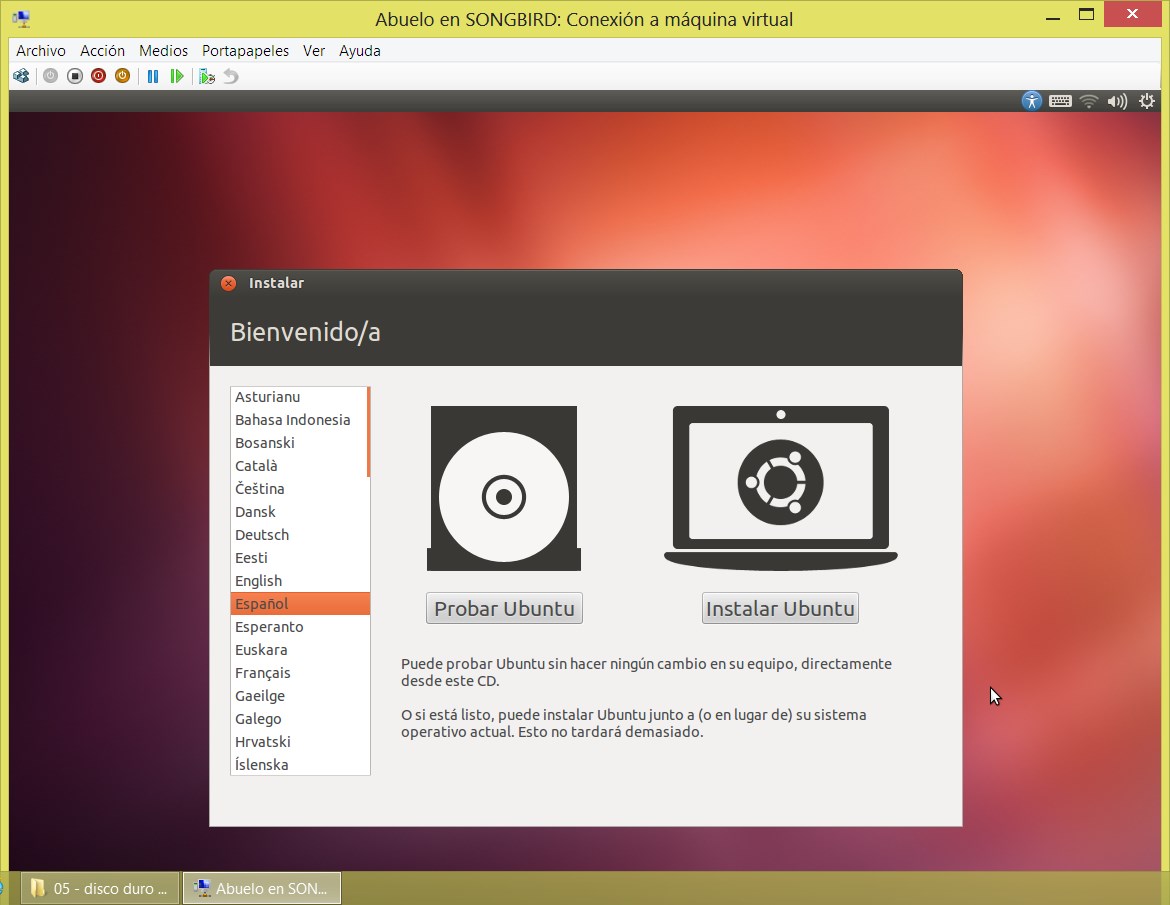Click the Probar Ubuntu button

504,608
